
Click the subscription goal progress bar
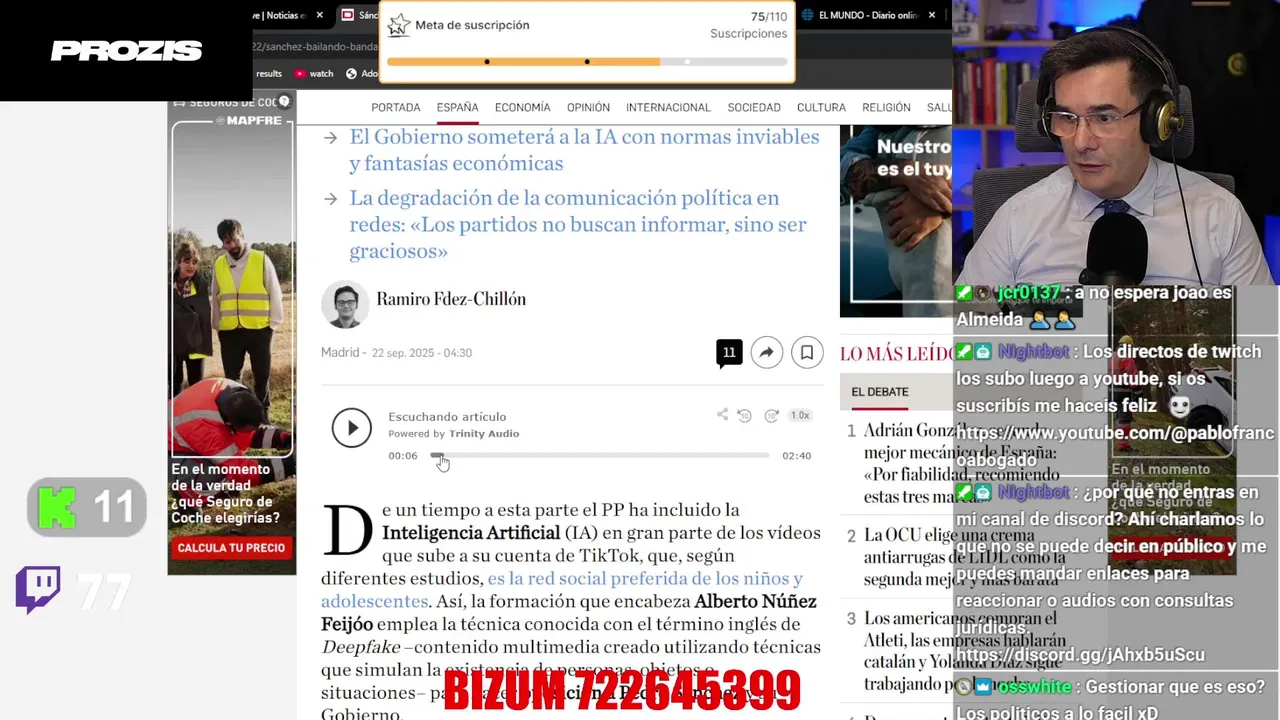(587, 62)
